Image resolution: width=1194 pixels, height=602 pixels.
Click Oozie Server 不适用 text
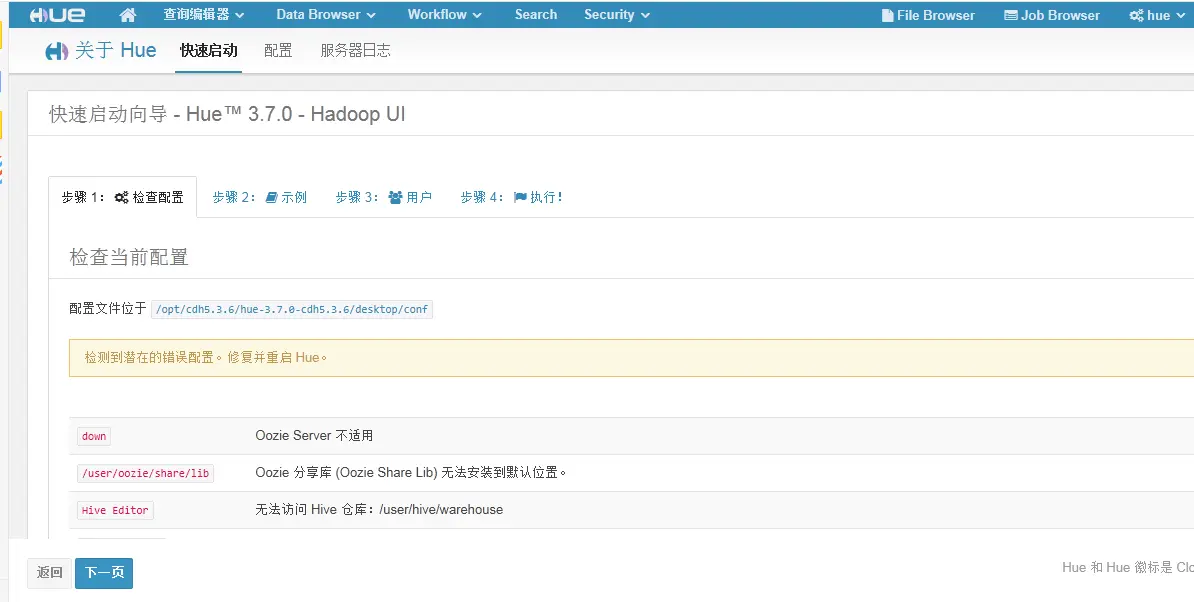[314, 435]
